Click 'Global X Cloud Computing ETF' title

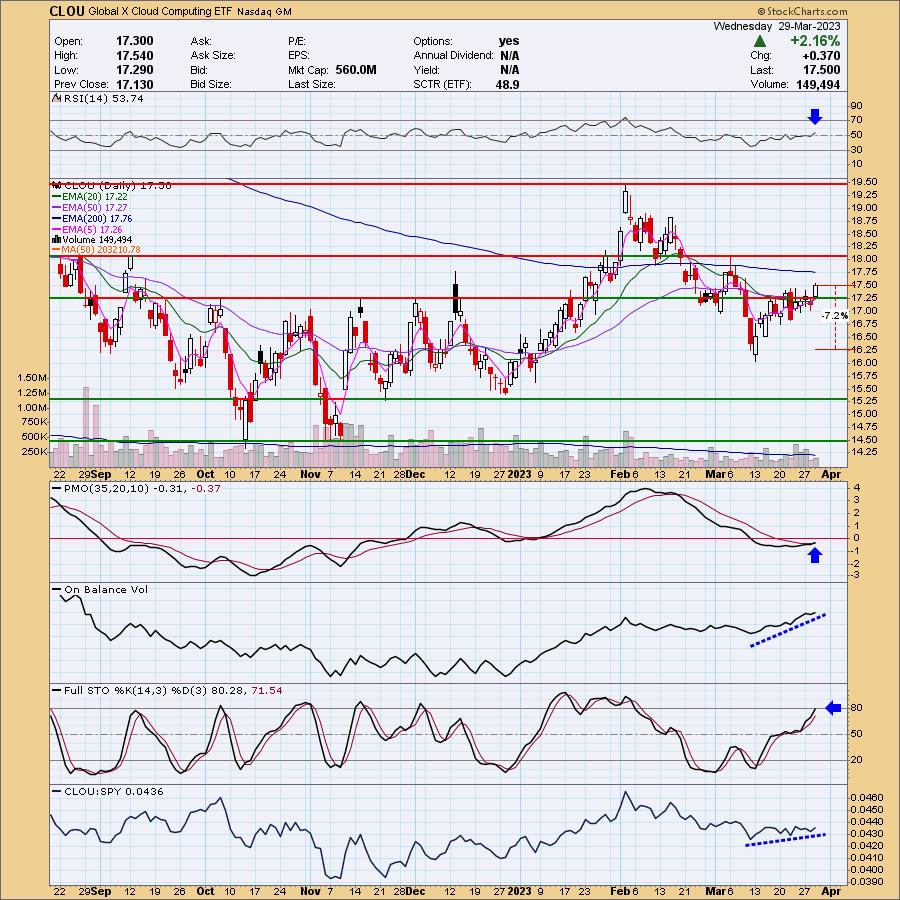tap(158, 11)
